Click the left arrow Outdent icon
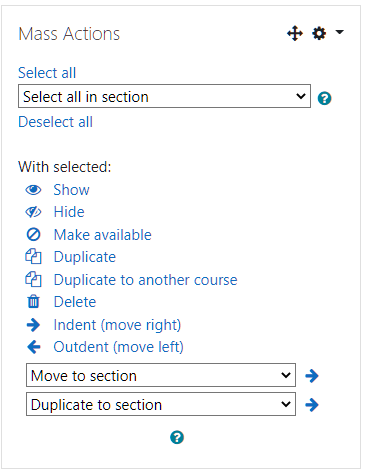The image size is (366, 474). click(x=34, y=347)
